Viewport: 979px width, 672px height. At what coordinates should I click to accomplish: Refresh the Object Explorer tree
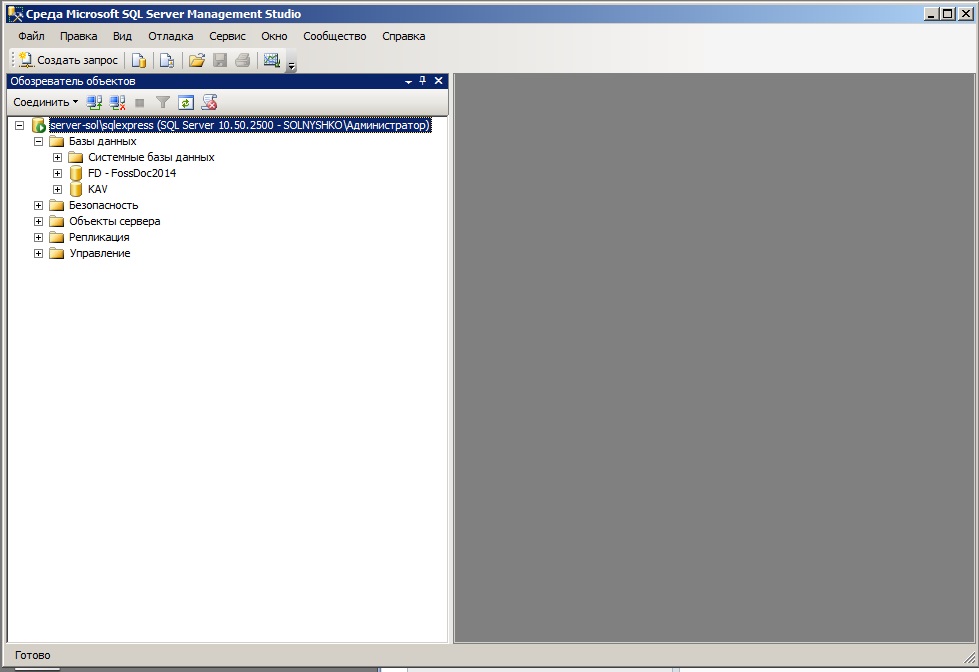pyautogui.click(x=185, y=102)
